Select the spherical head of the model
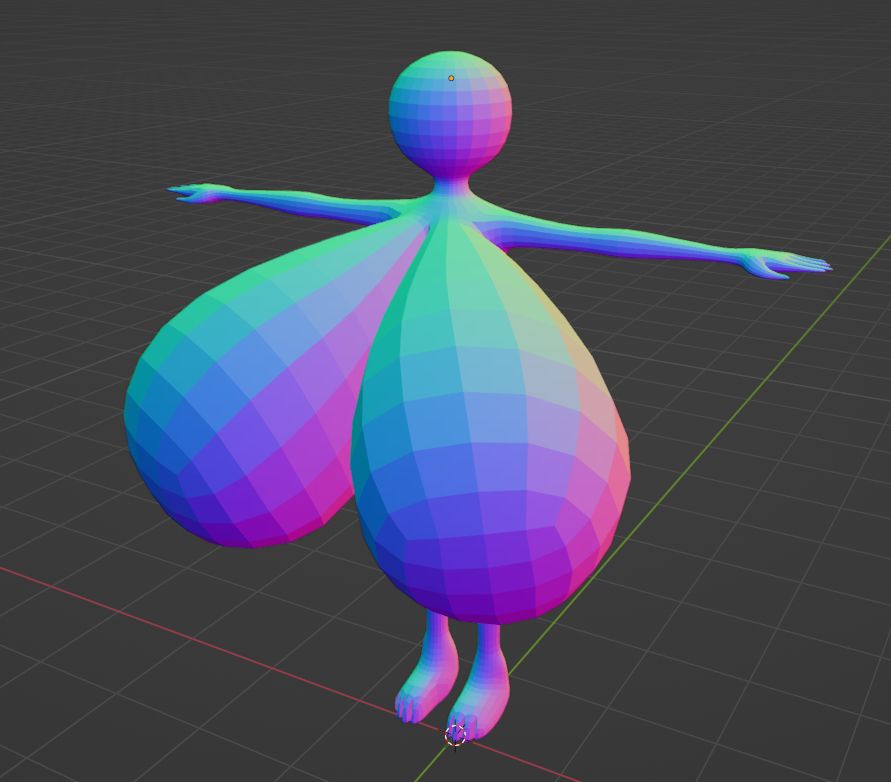Viewport: 891px width, 782px height. pyautogui.click(x=450, y=114)
